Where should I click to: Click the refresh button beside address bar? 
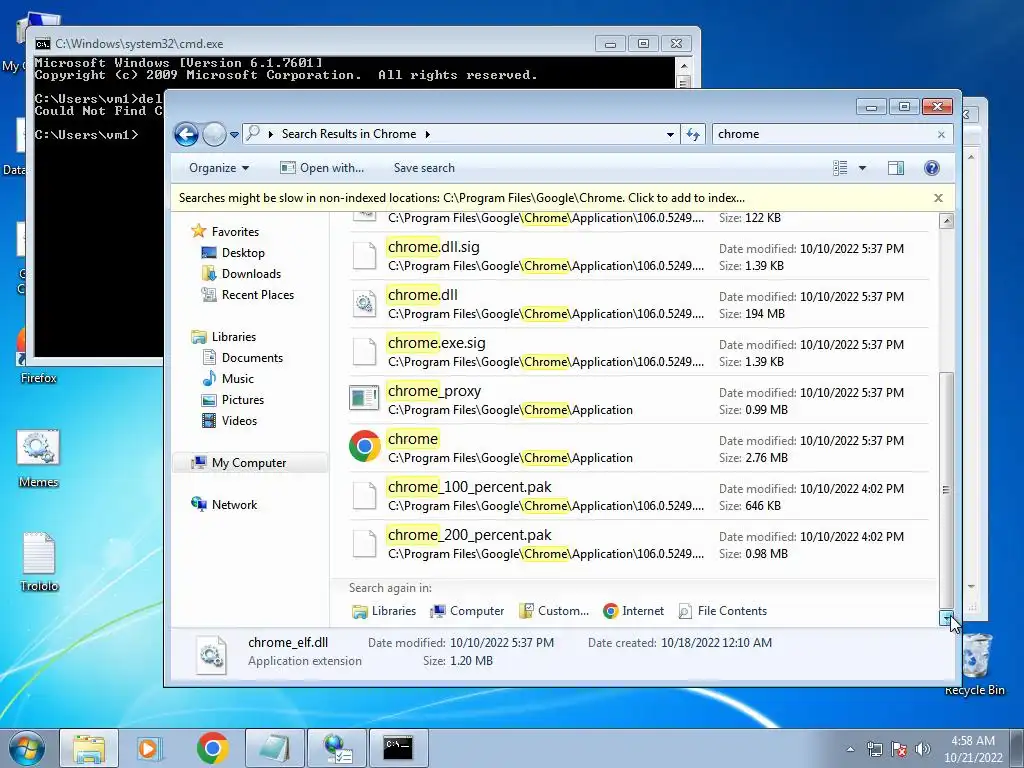(x=693, y=135)
